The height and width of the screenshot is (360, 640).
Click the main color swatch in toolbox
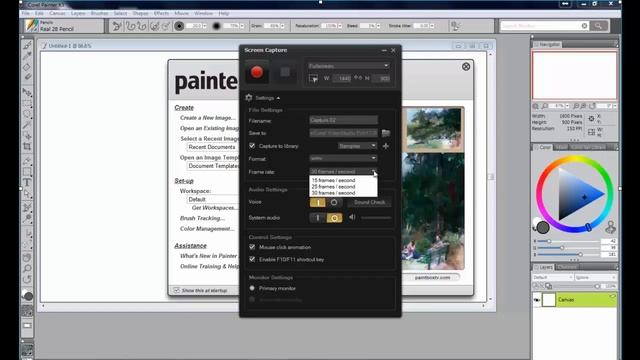point(28,296)
